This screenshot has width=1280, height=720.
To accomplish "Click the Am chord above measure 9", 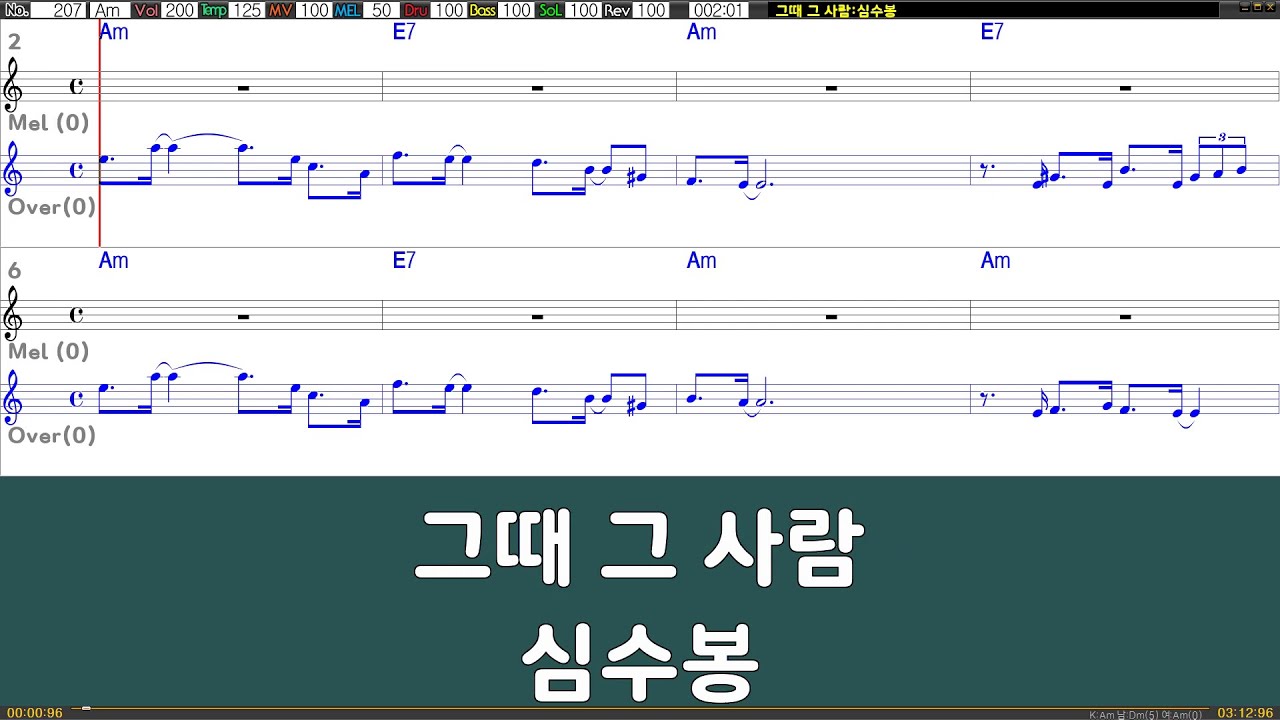I will (996, 261).
